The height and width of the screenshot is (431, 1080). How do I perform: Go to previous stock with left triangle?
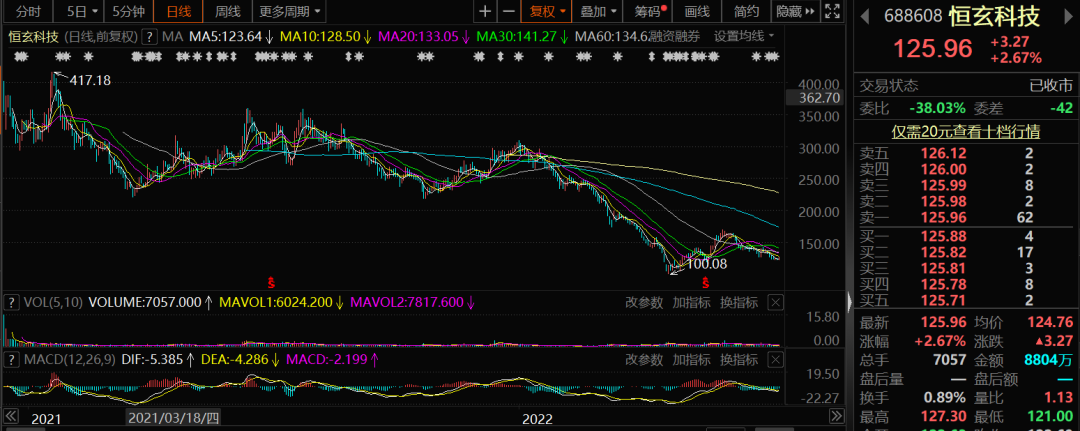(x=866, y=15)
